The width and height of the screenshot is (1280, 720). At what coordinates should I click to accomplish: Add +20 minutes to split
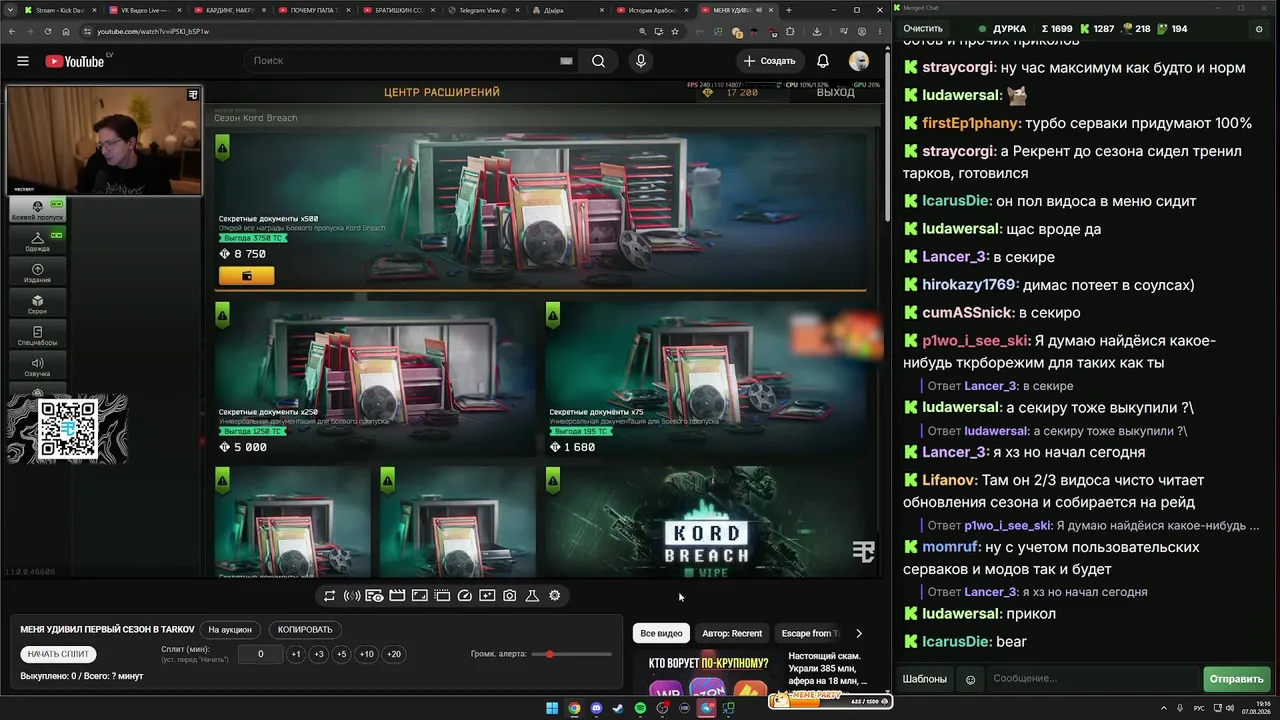click(394, 654)
